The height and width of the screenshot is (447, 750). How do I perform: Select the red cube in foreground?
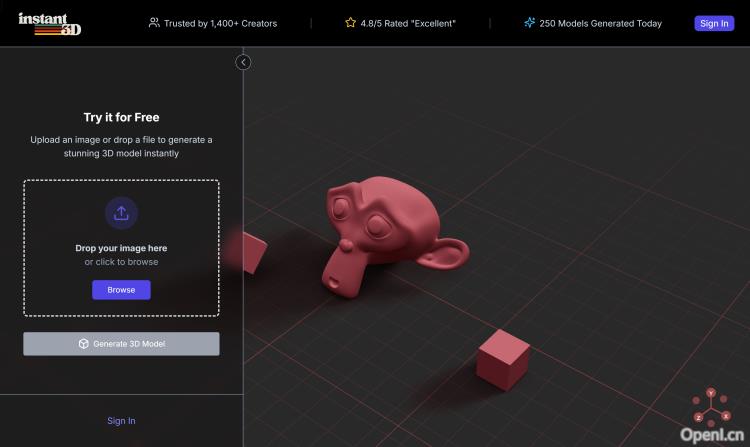pyautogui.click(x=502, y=359)
